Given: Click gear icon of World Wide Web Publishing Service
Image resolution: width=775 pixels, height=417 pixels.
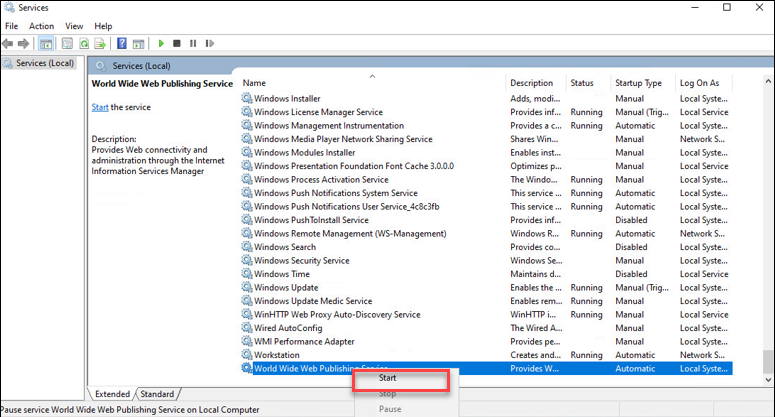Looking at the screenshot, I should coord(247,368).
